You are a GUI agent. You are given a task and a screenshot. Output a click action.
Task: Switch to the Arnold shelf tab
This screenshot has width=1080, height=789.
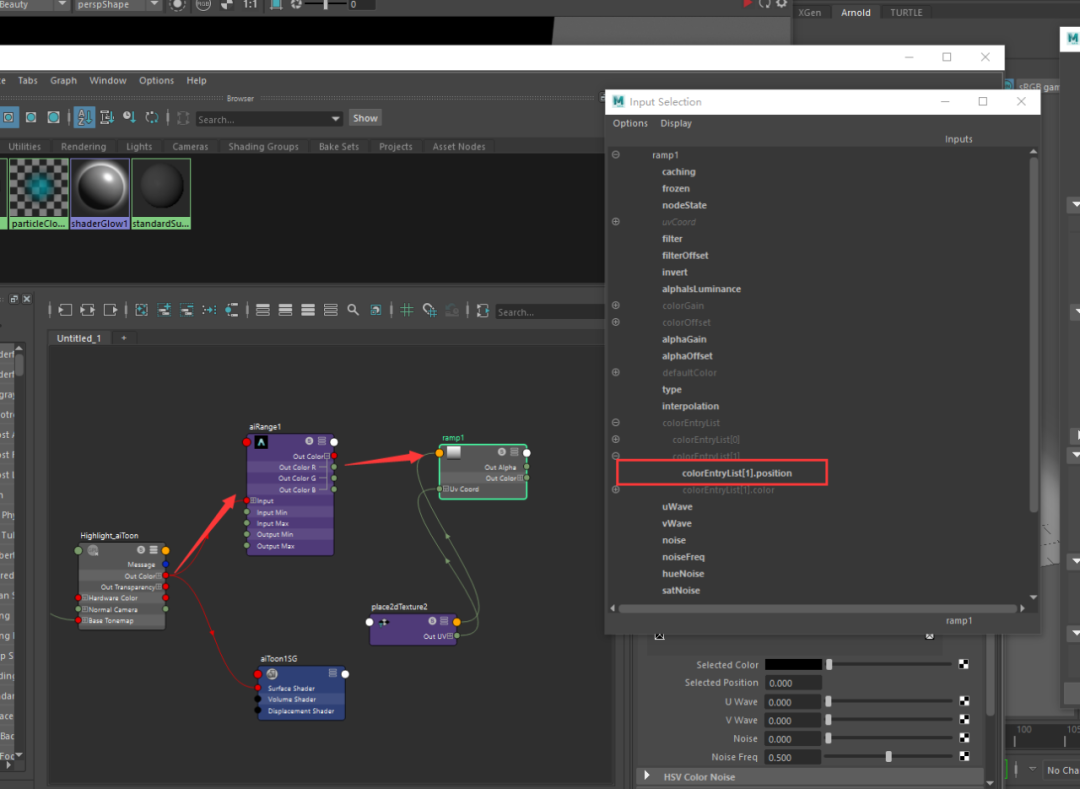(x=855, y=12)
